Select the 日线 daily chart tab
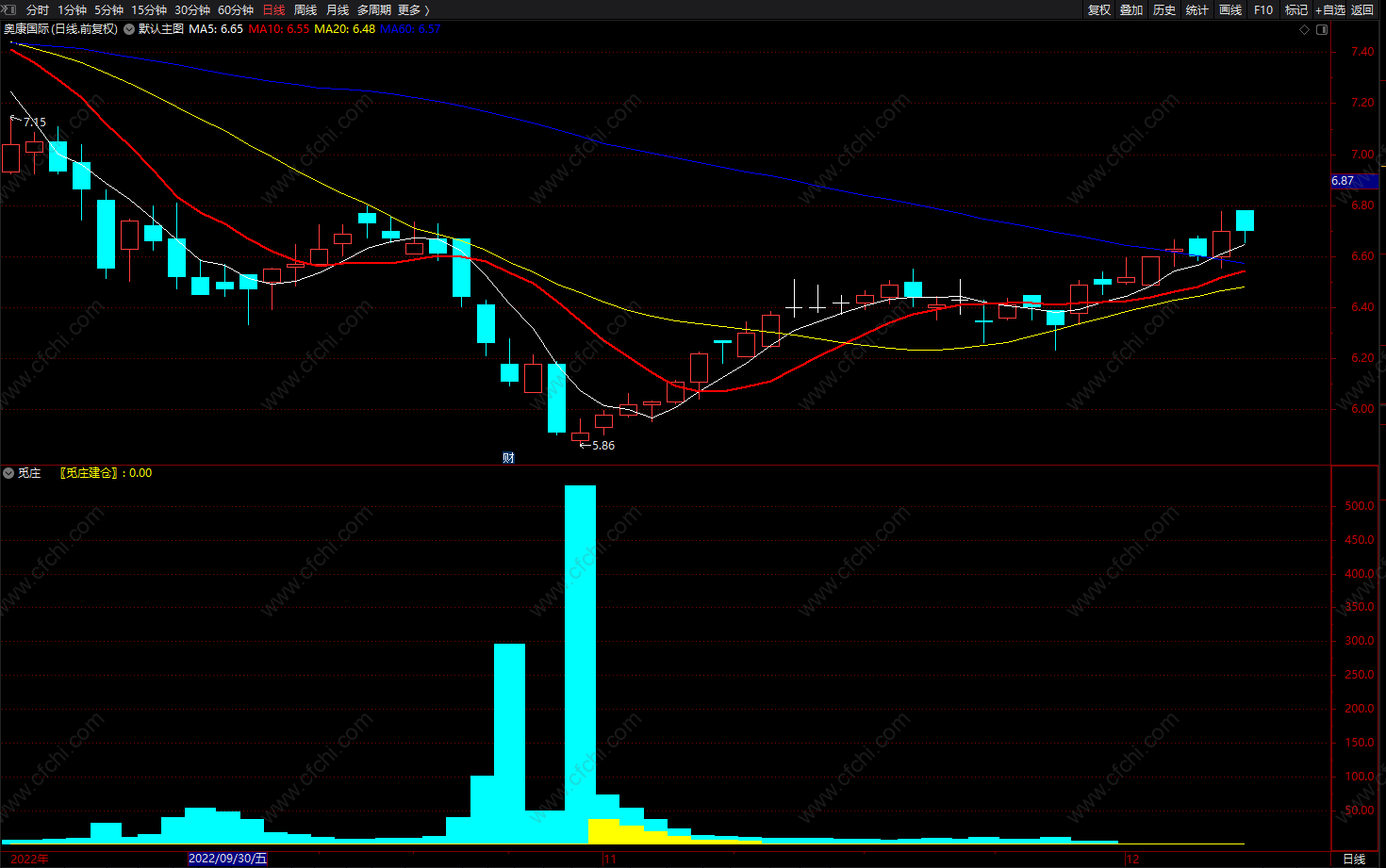Screen dimensions: 1386x868 [273, 9]
